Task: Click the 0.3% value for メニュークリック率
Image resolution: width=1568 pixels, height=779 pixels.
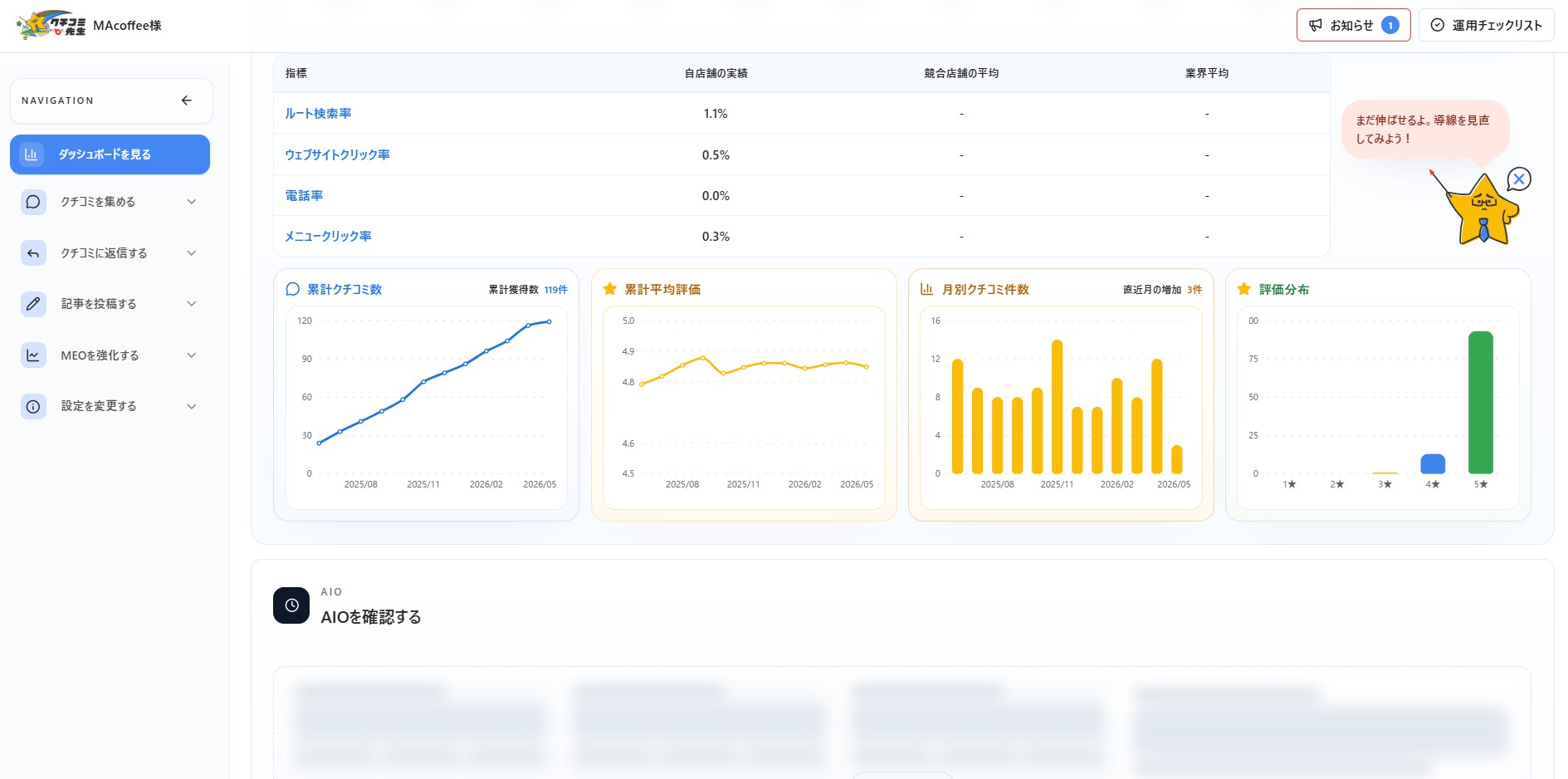Action: pos(716,237)
